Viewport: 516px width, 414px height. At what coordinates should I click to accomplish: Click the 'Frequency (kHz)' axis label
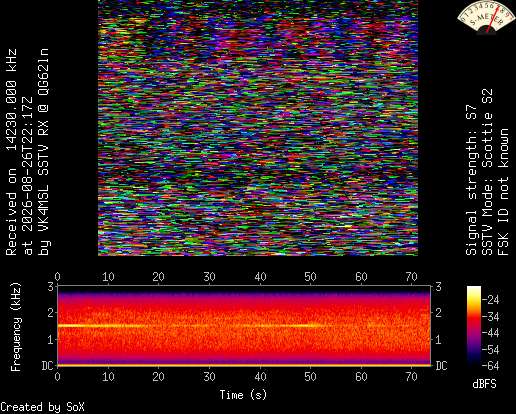pos(16,327)
